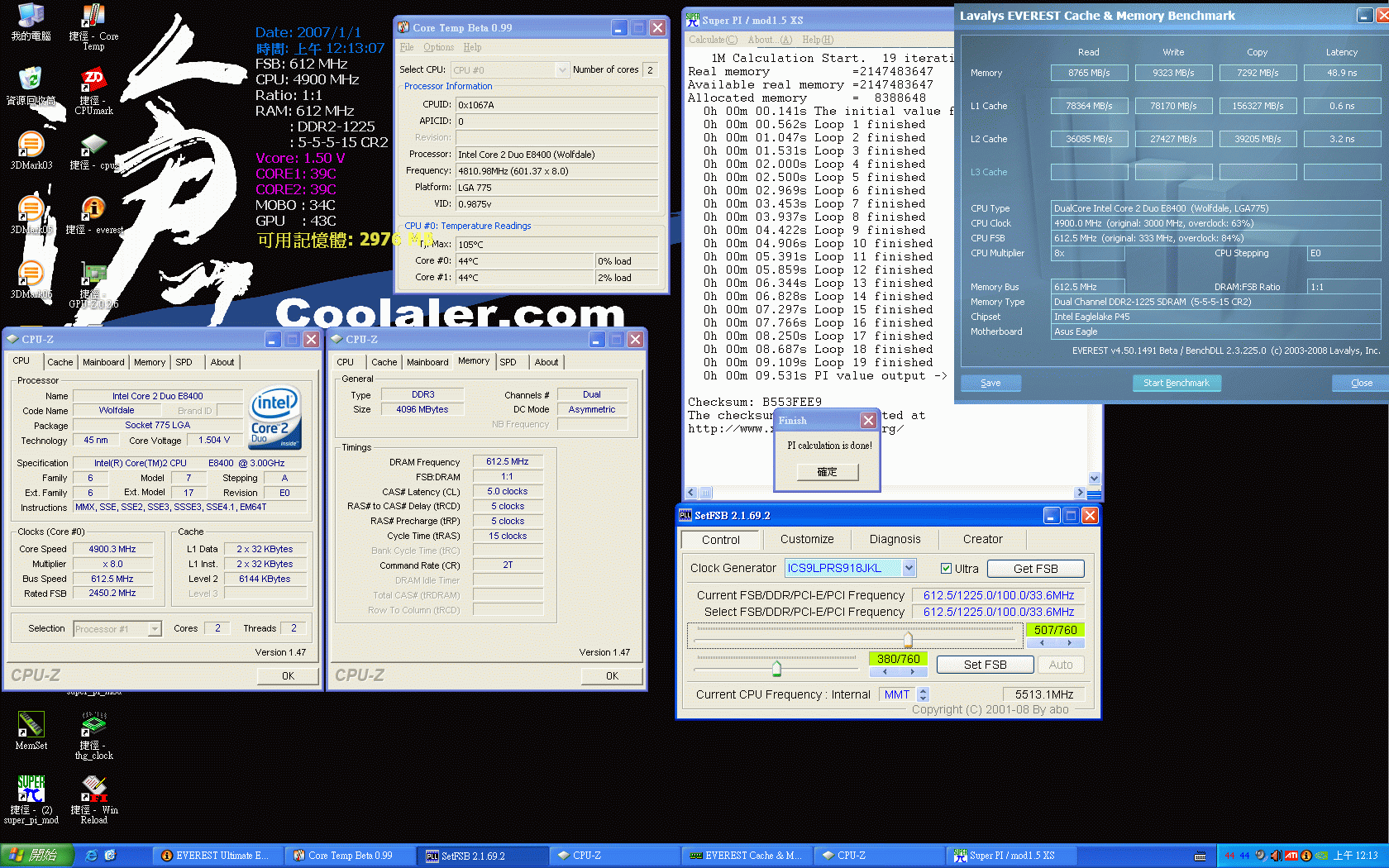
Task: Select the MemSet desktop icon
Action: 31,731
